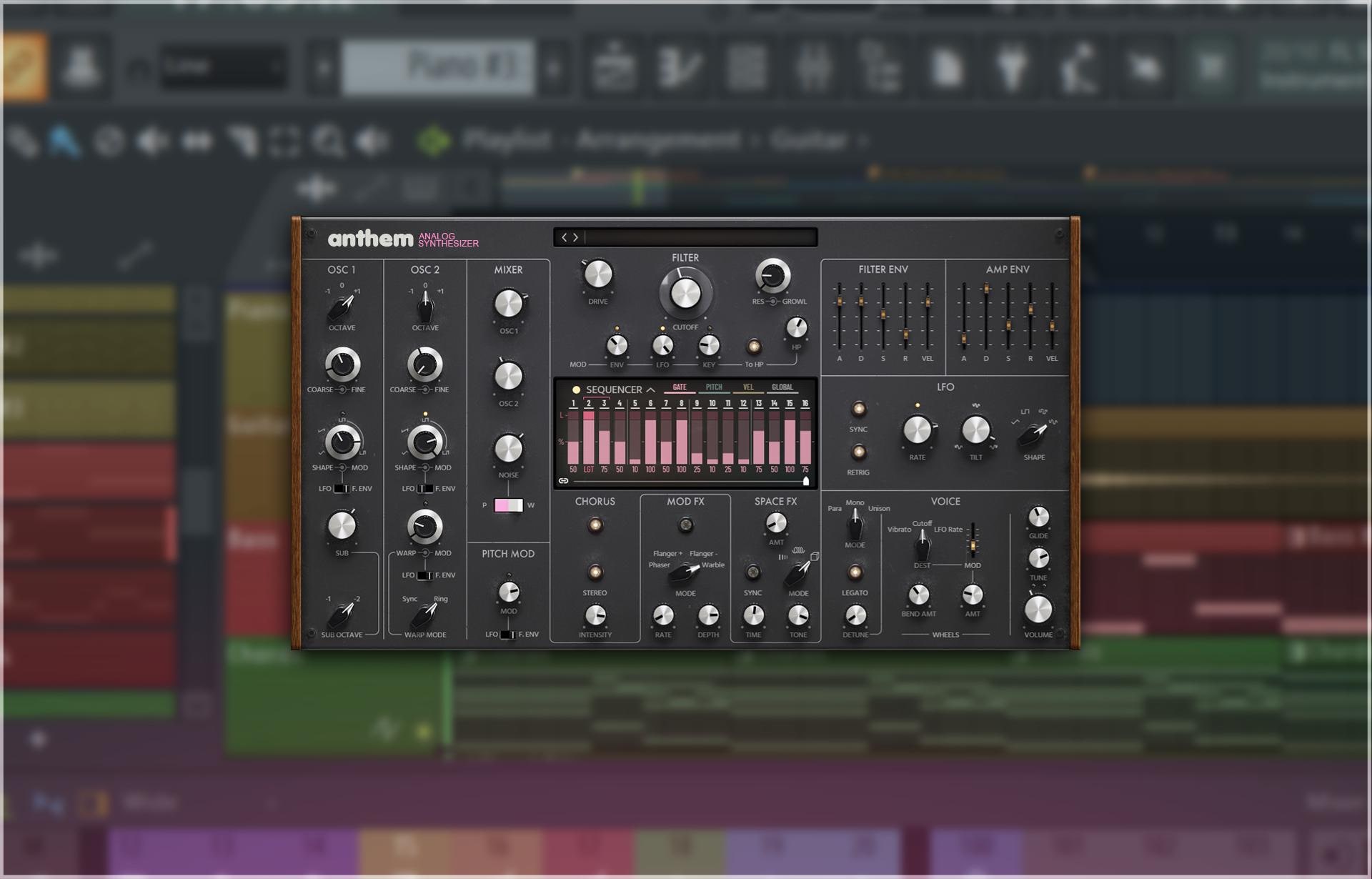Switch to the PITCH sequencer tab

point(714,387)
